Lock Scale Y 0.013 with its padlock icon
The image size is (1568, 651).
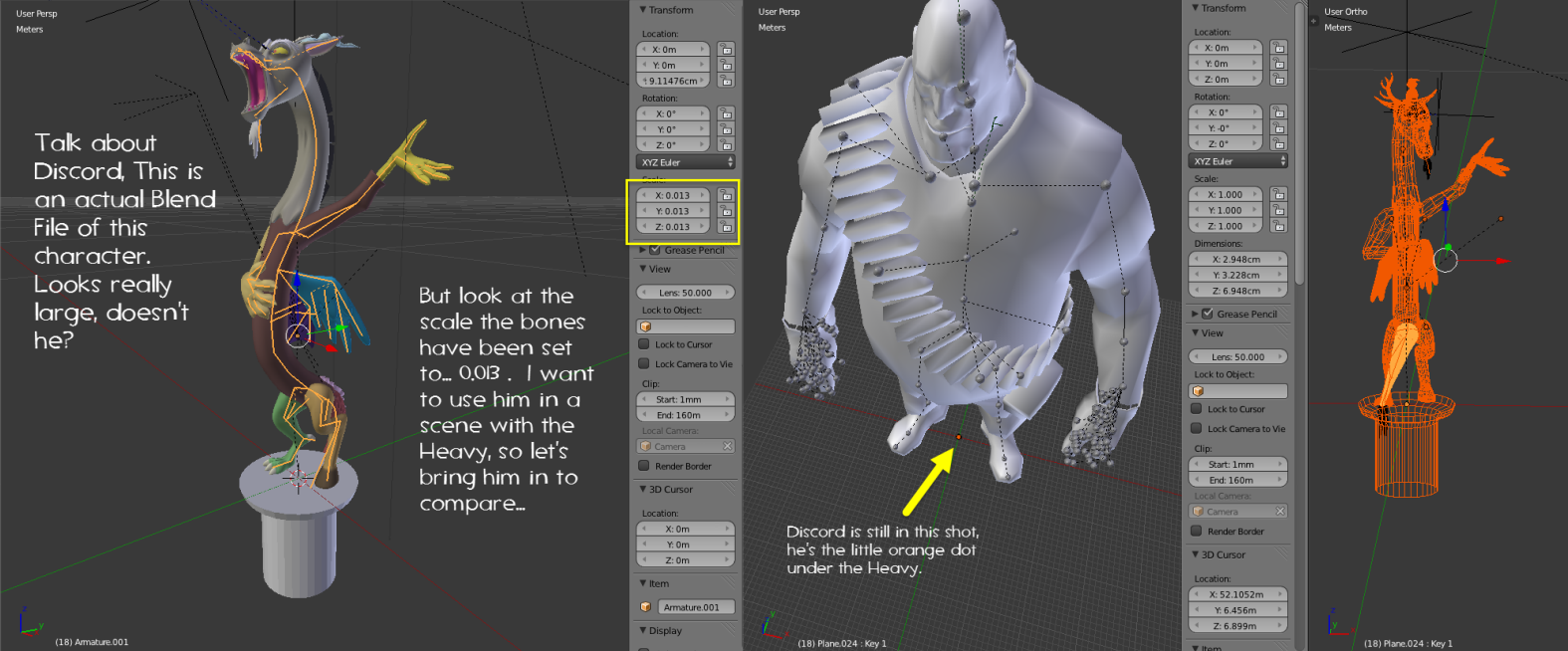coord(727,211)
